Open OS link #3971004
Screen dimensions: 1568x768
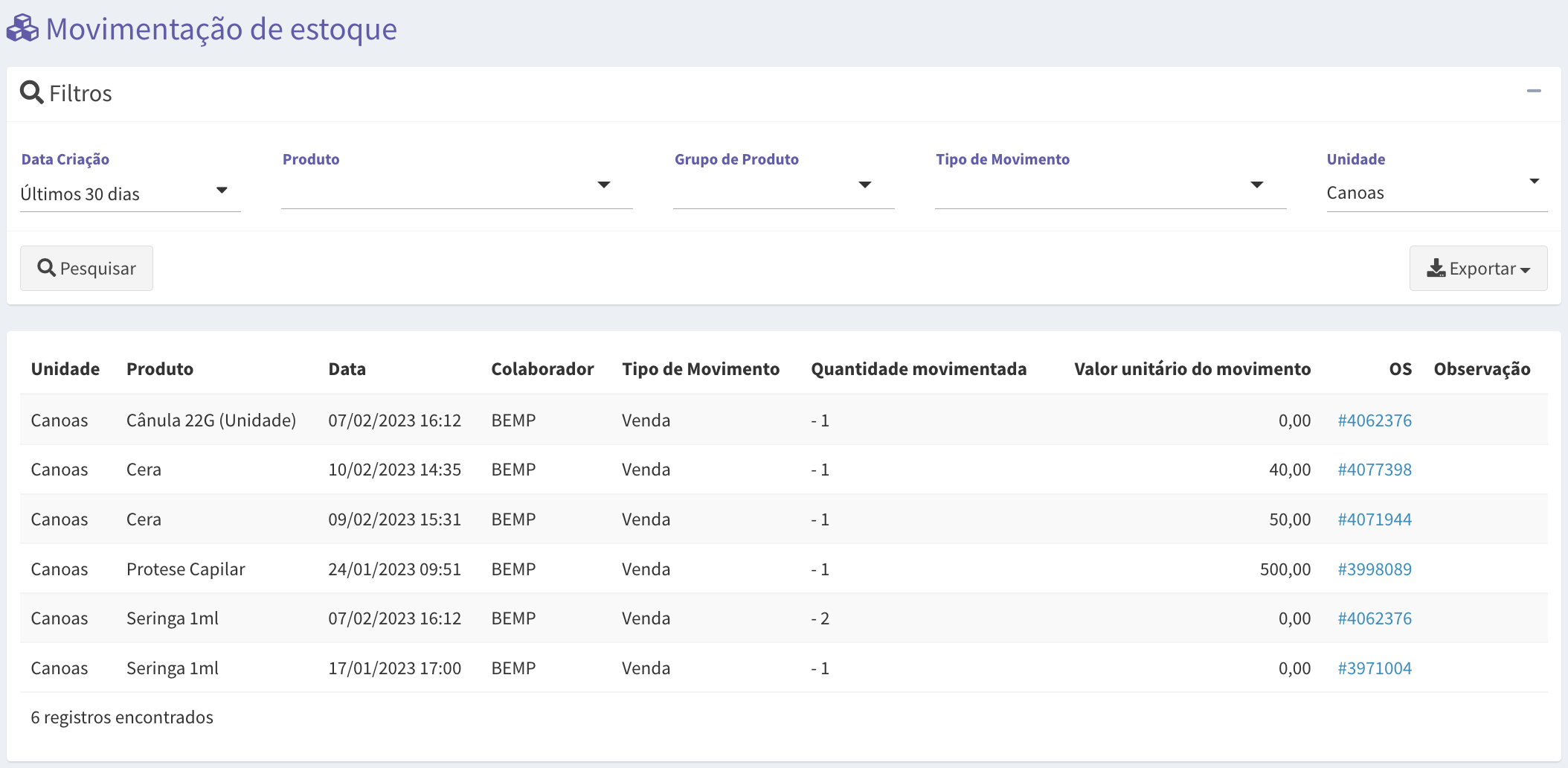click(x=1375, y=668)
